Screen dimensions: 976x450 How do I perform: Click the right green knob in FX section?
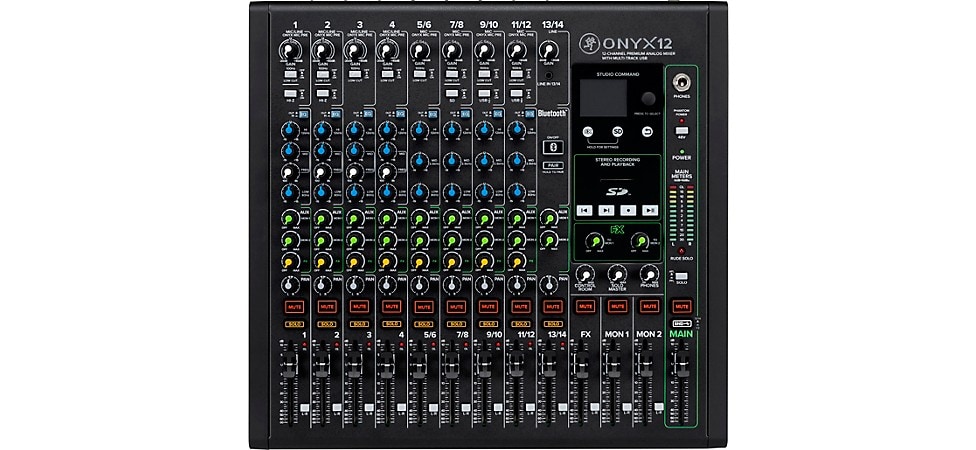click(x=639, y=241)
